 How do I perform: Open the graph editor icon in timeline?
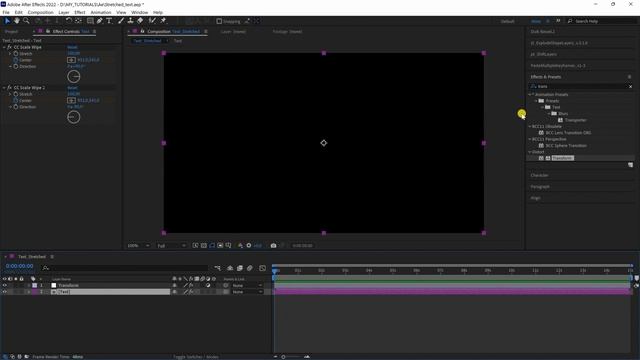point(262,268)
